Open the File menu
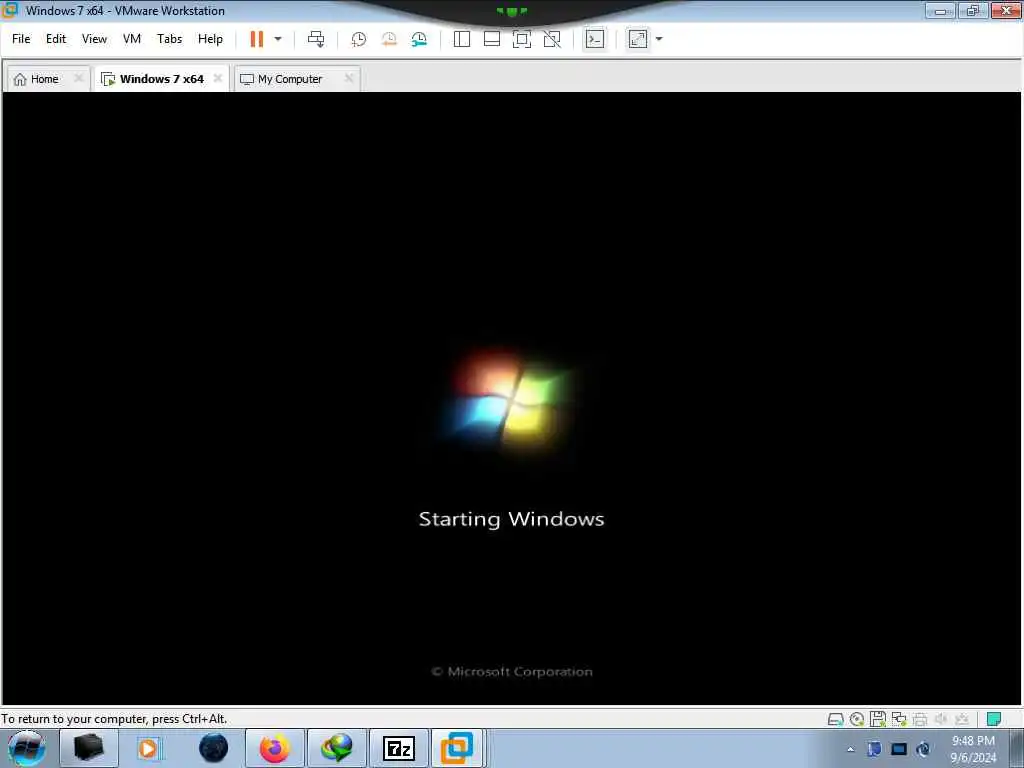The height and width of the screenshot is (768, 1024). click(21, 39)
